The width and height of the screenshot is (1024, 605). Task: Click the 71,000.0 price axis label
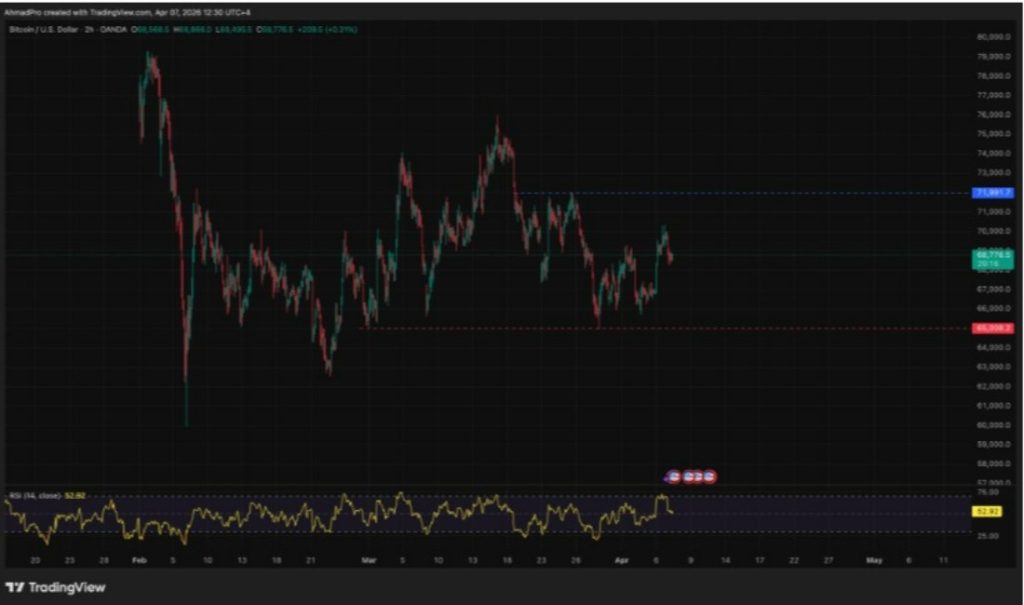(993, 212)
